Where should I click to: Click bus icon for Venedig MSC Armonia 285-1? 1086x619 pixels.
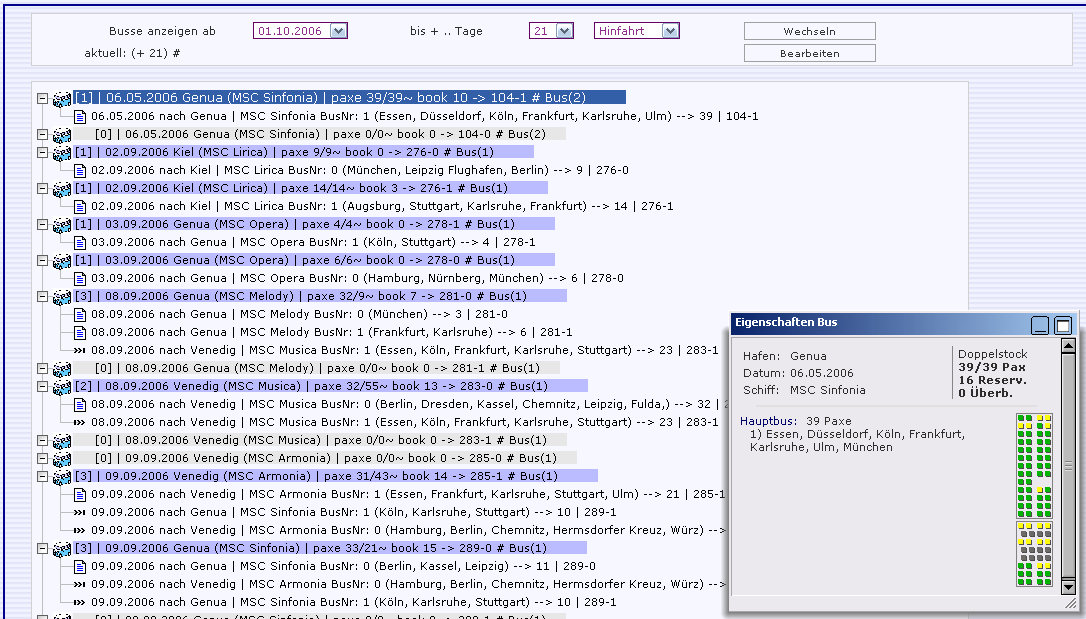pos(62,458)
